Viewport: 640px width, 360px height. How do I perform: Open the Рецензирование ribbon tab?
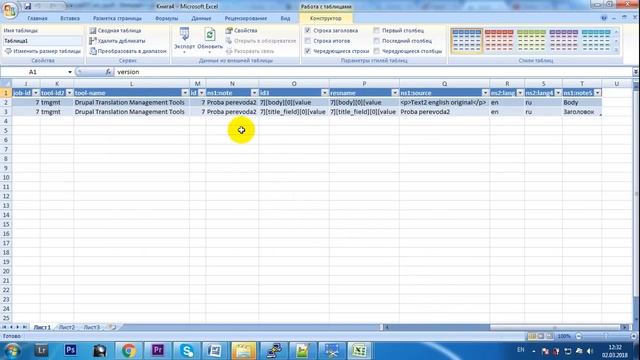click(246, 18)
